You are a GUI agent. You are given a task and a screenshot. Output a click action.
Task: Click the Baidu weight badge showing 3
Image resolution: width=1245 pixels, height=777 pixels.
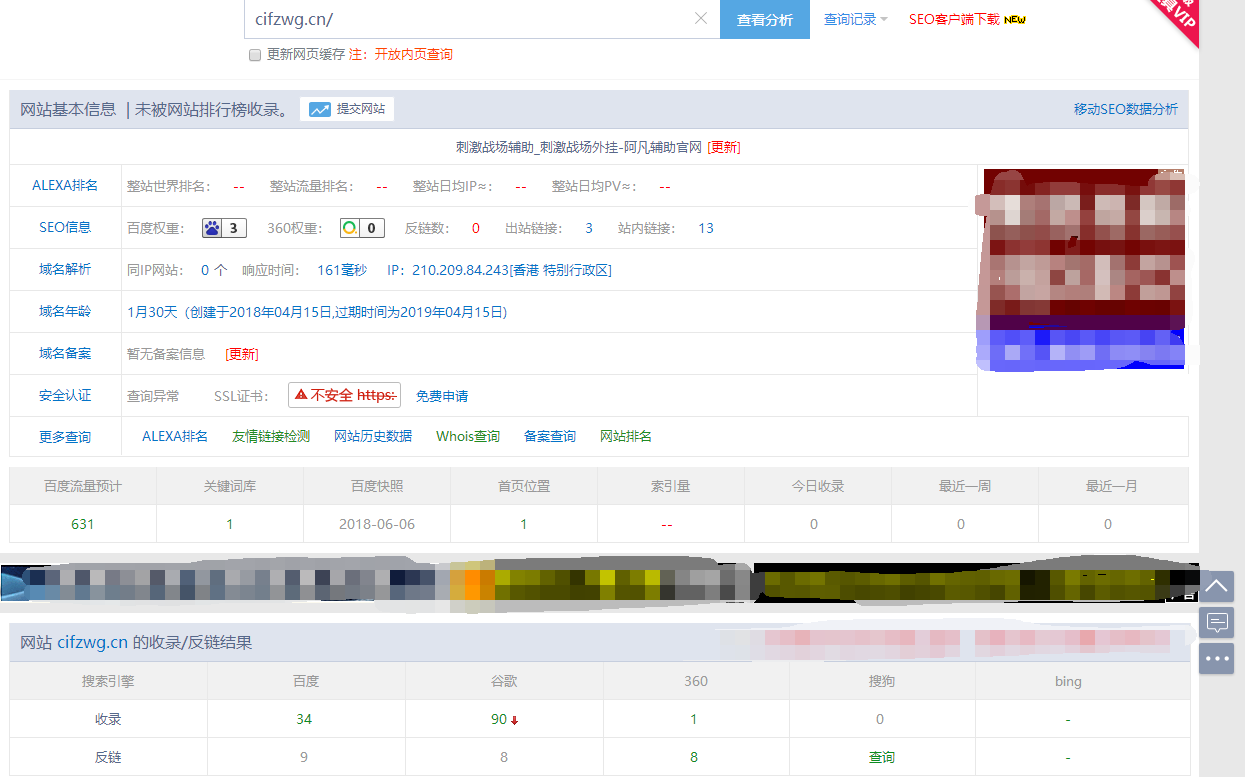224,227
